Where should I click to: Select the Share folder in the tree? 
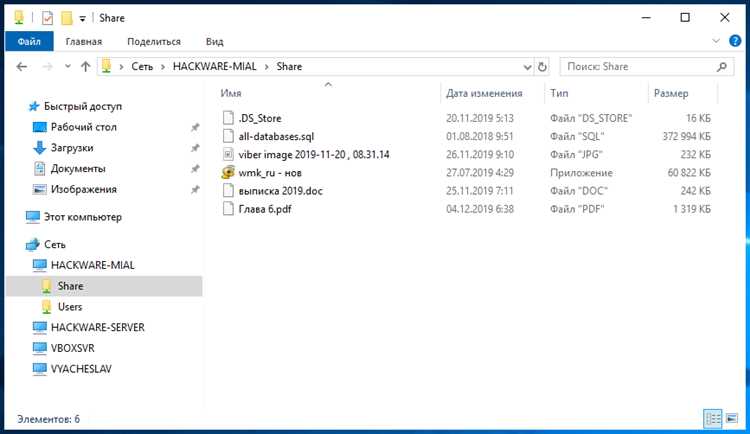pos(104,286)
